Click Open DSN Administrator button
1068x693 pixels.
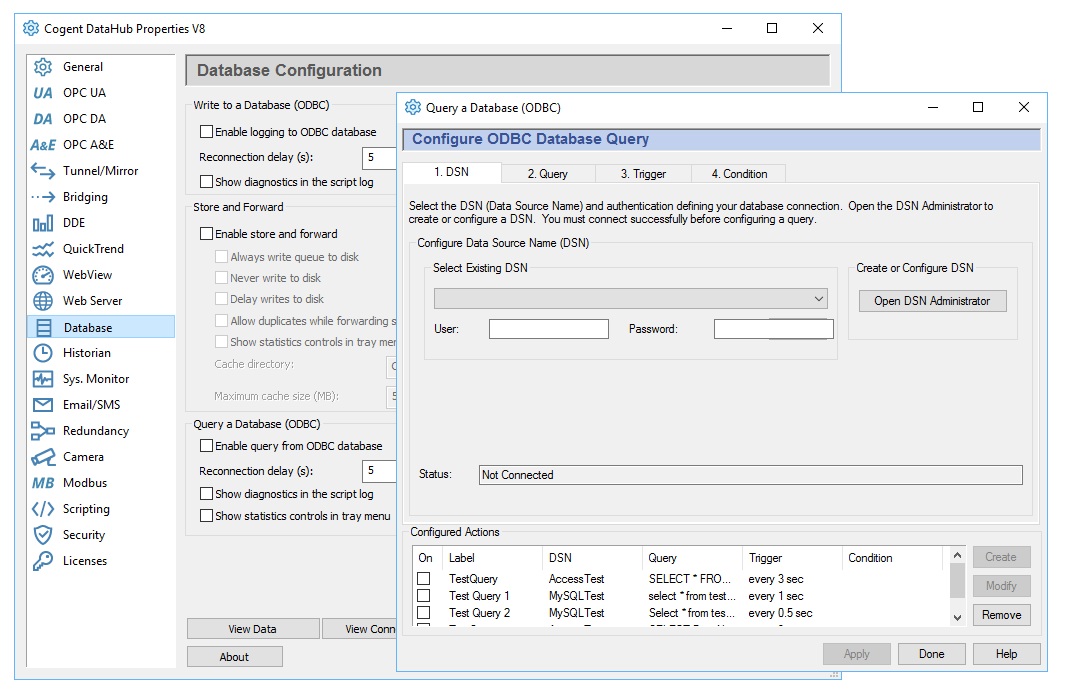pyautogui.click(x=932, y=301)
